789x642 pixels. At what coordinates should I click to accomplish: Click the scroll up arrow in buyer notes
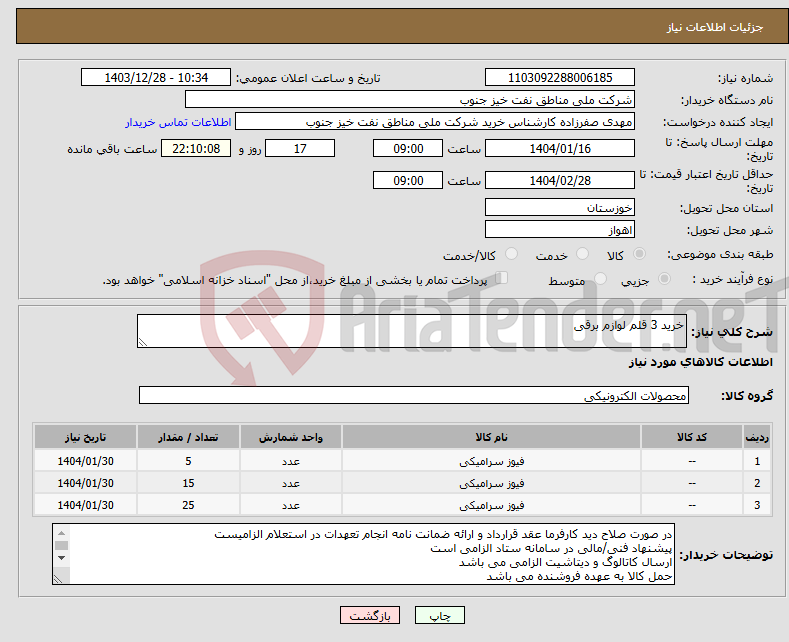61,533
